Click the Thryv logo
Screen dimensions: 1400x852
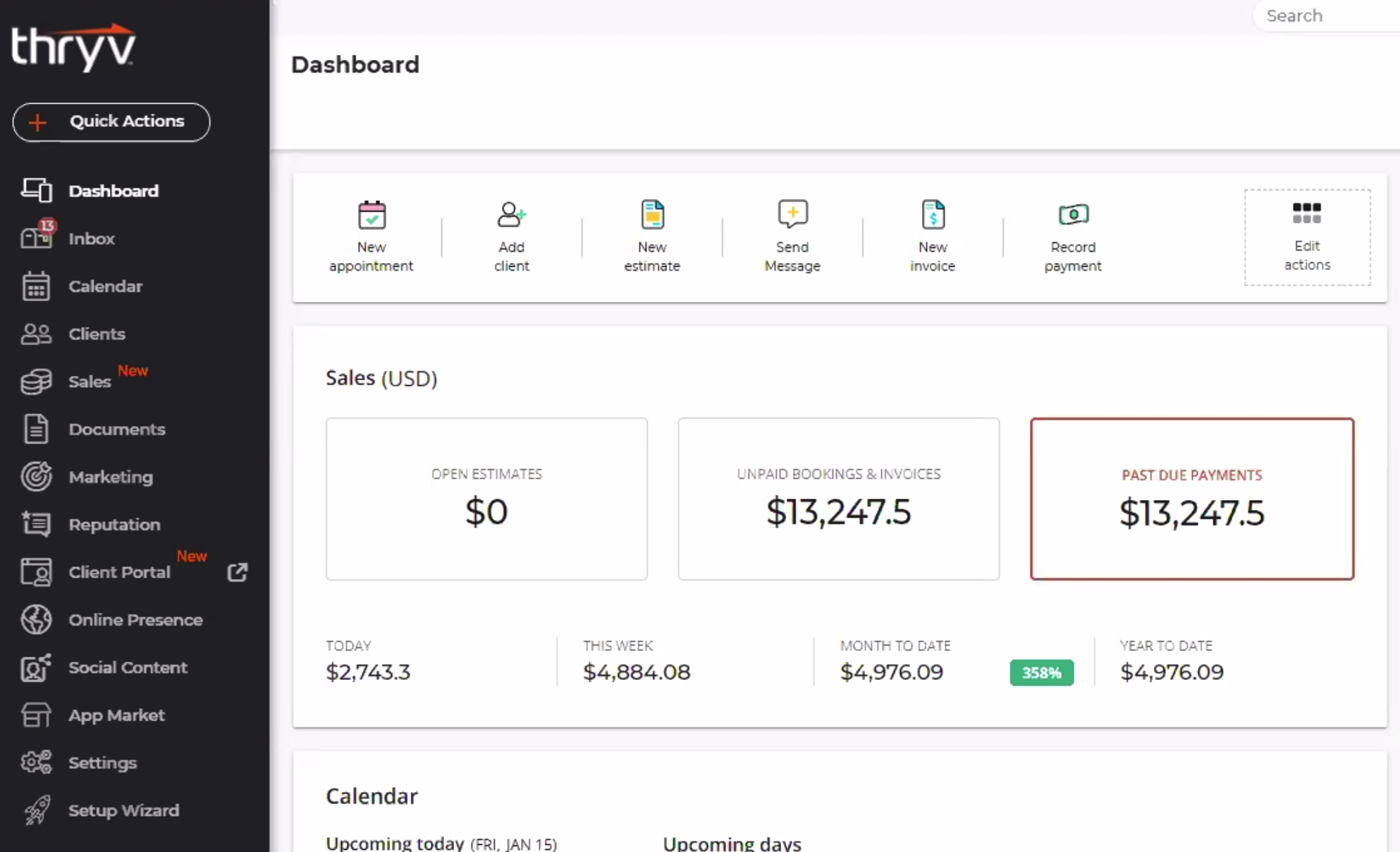[74, 46]
